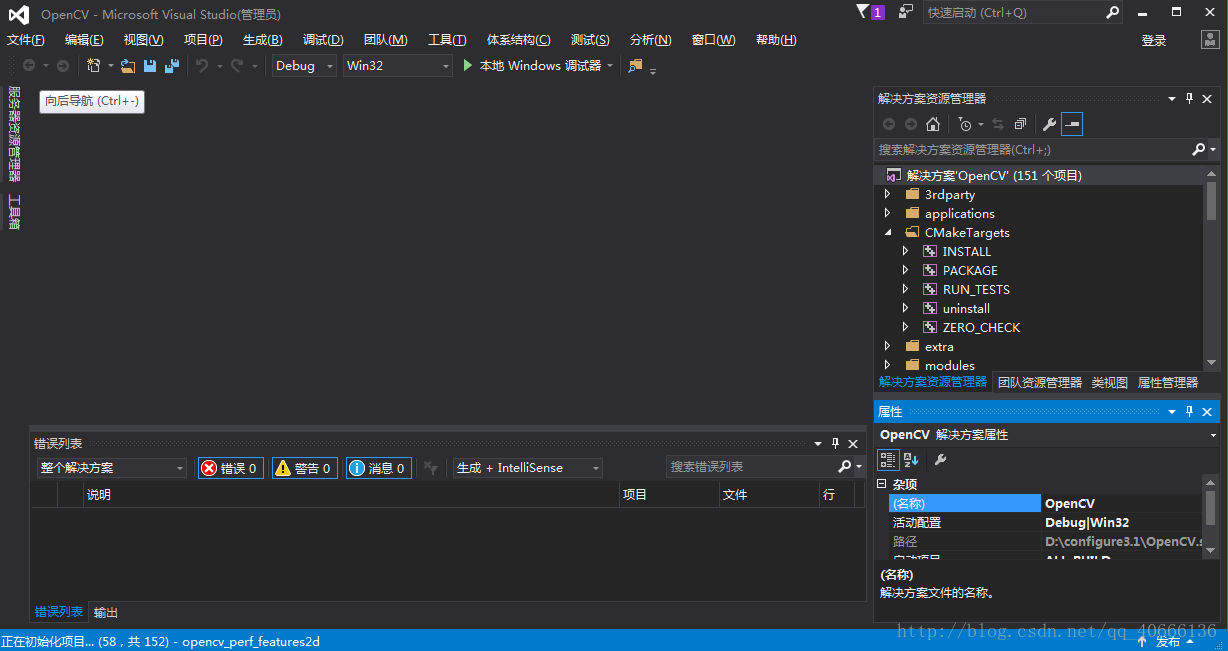The height and width of the screenshot is (651, 1228).
Task: Switch to the 属性管理器 tab
Action: point(1168,382)
